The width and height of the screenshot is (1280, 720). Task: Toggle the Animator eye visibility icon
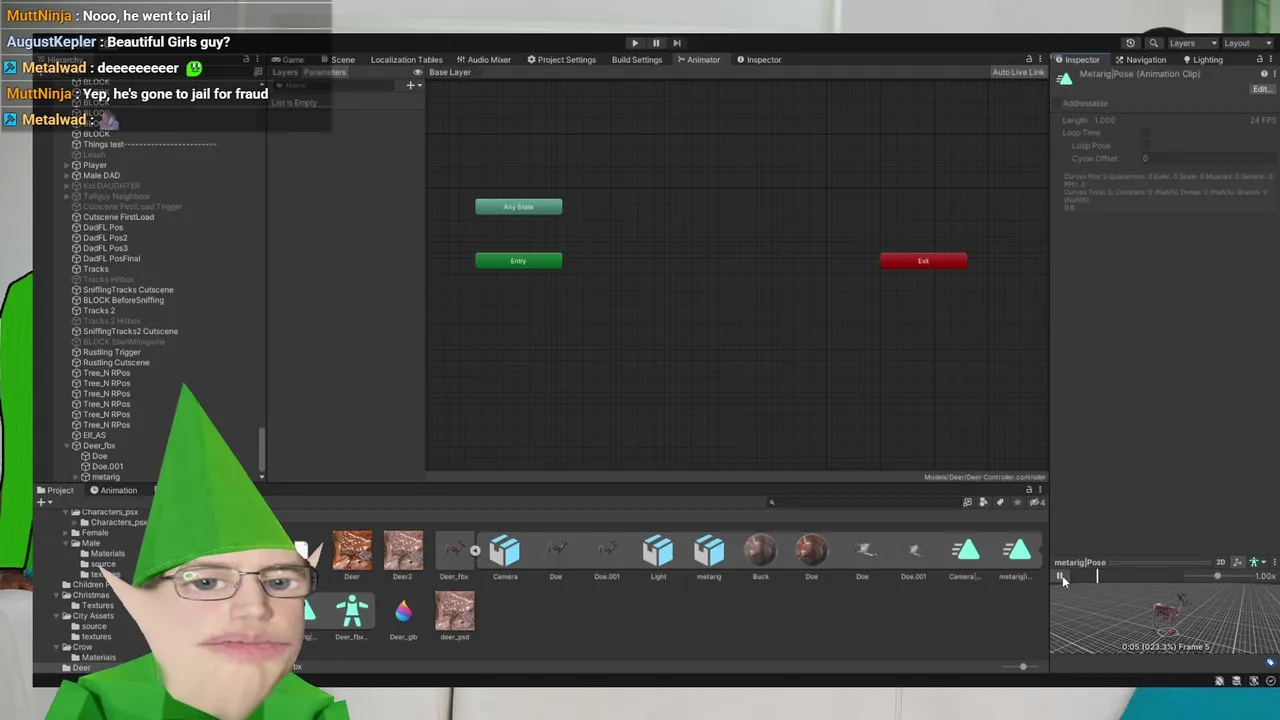(418, 72)
